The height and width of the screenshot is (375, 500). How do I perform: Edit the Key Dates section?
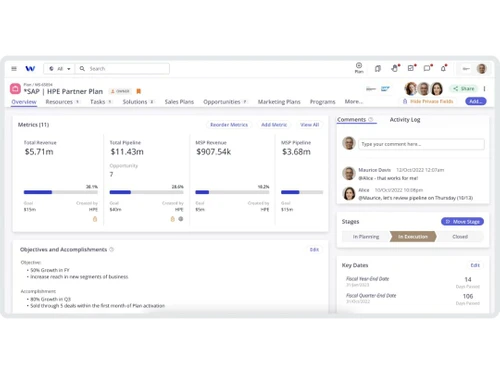(x=475, y=265)
